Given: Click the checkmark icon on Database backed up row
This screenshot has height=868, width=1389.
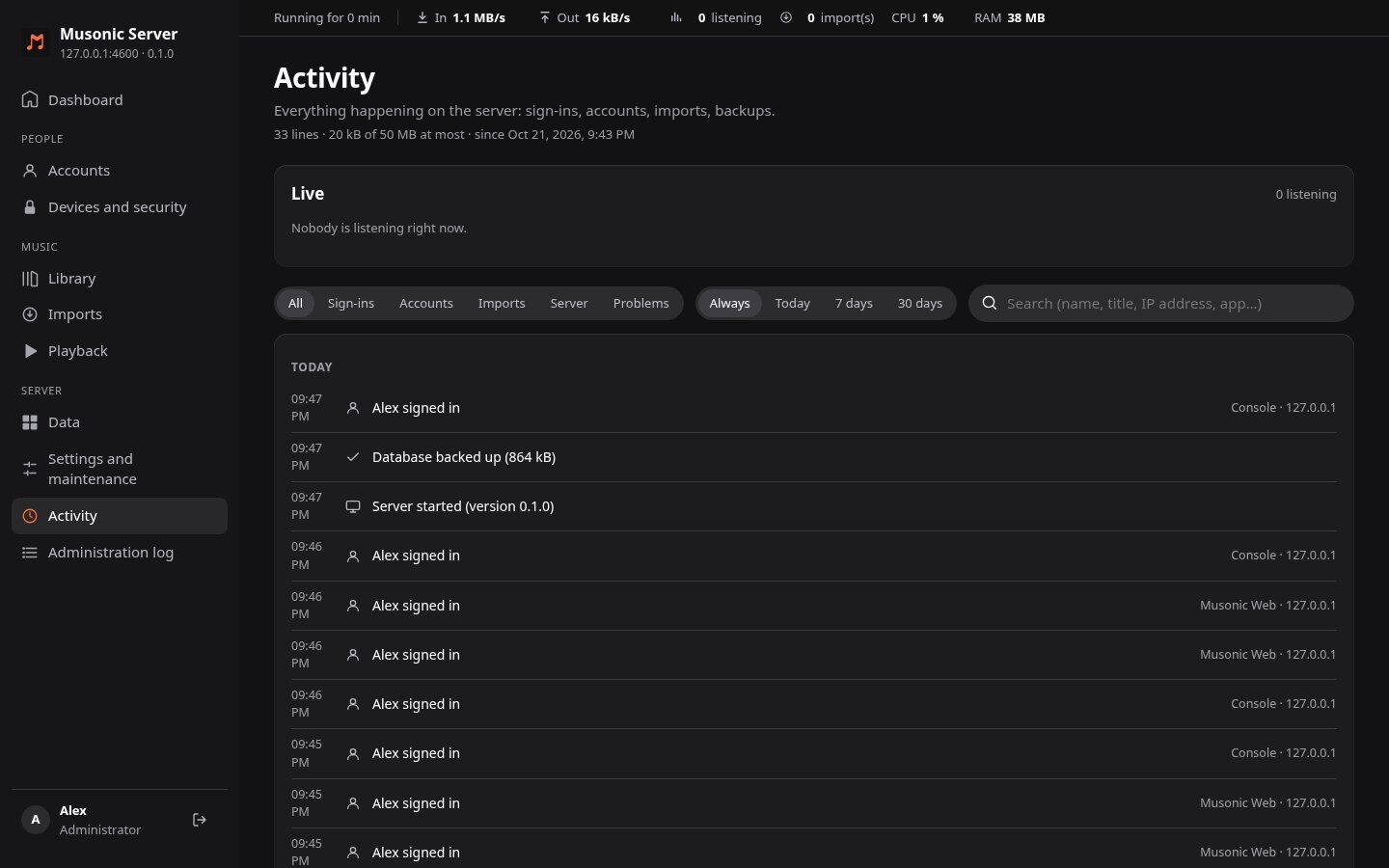Looking at the screenshot, I should (353, 457).
